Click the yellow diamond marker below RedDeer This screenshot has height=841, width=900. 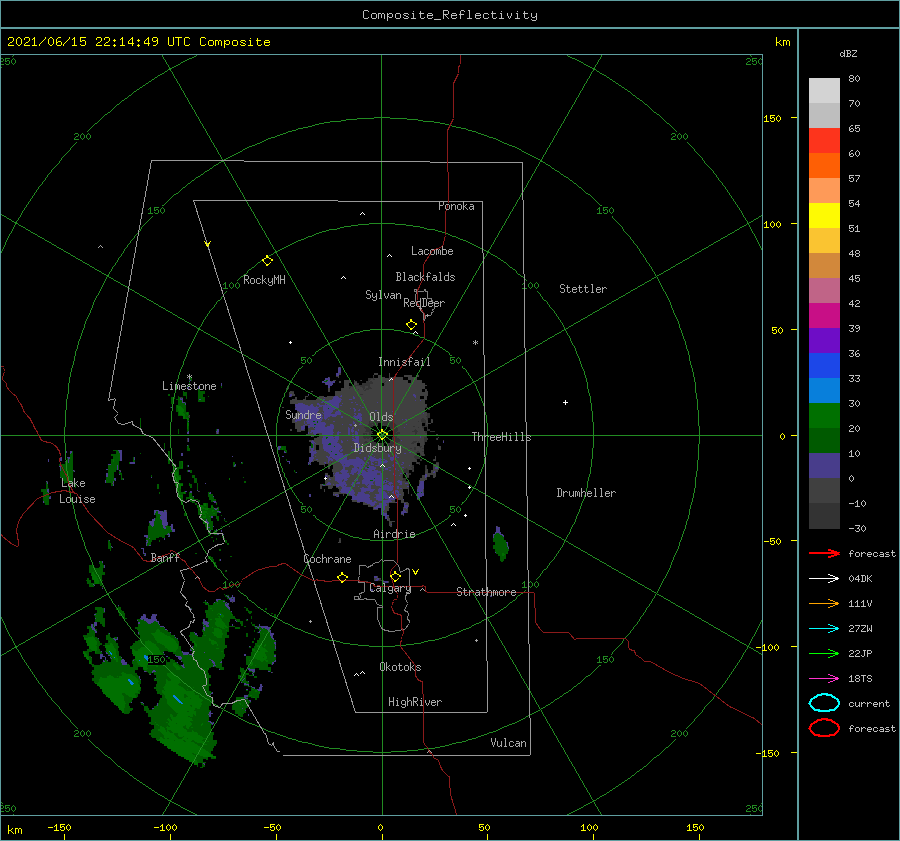[x=412, y=325]
